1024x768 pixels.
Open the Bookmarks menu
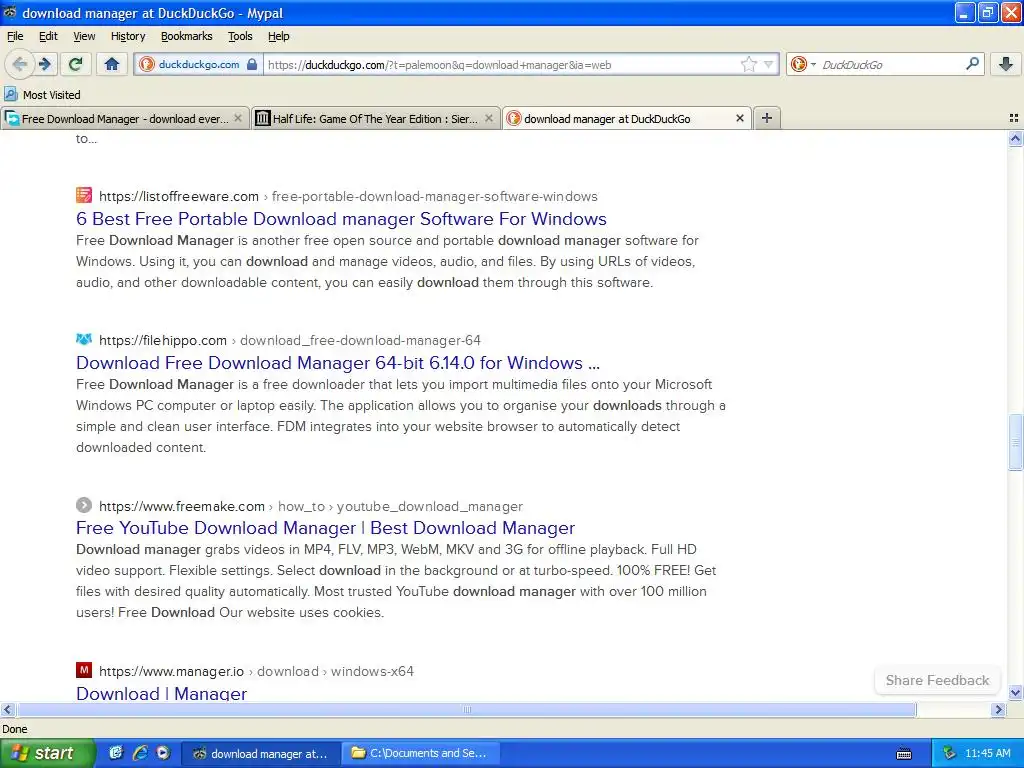[x=186, y=36]
